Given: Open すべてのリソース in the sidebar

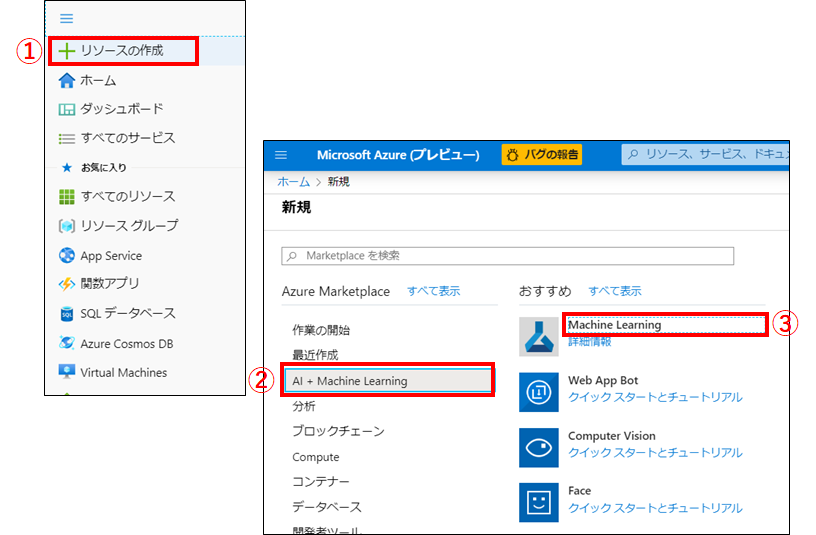Looking at the screenshot, I should click(128, 197).
